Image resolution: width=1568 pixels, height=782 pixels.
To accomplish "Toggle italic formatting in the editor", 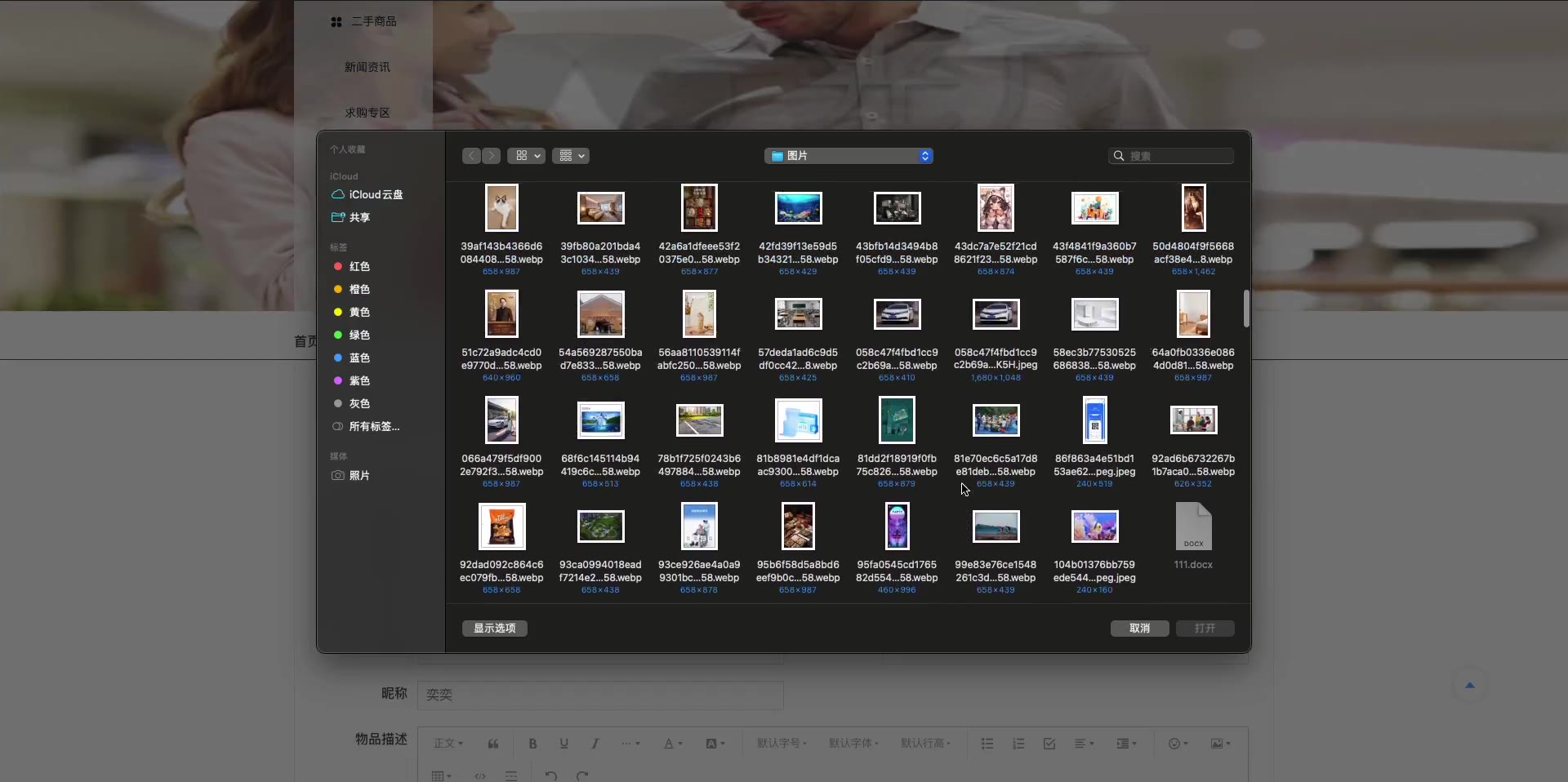I will 595,744.
